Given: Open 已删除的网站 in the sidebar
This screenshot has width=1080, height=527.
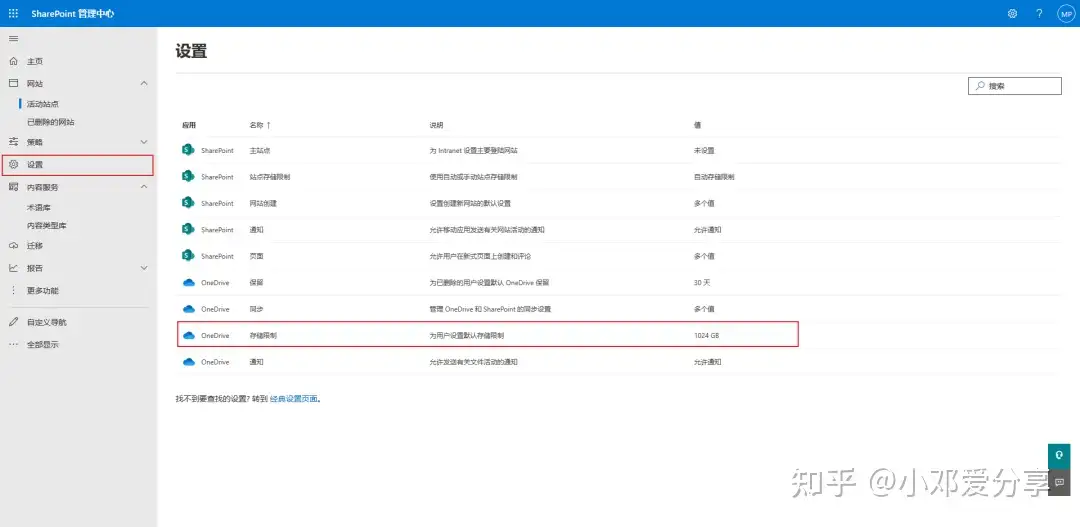Looking at the screenshot, I should pos(50,122).
